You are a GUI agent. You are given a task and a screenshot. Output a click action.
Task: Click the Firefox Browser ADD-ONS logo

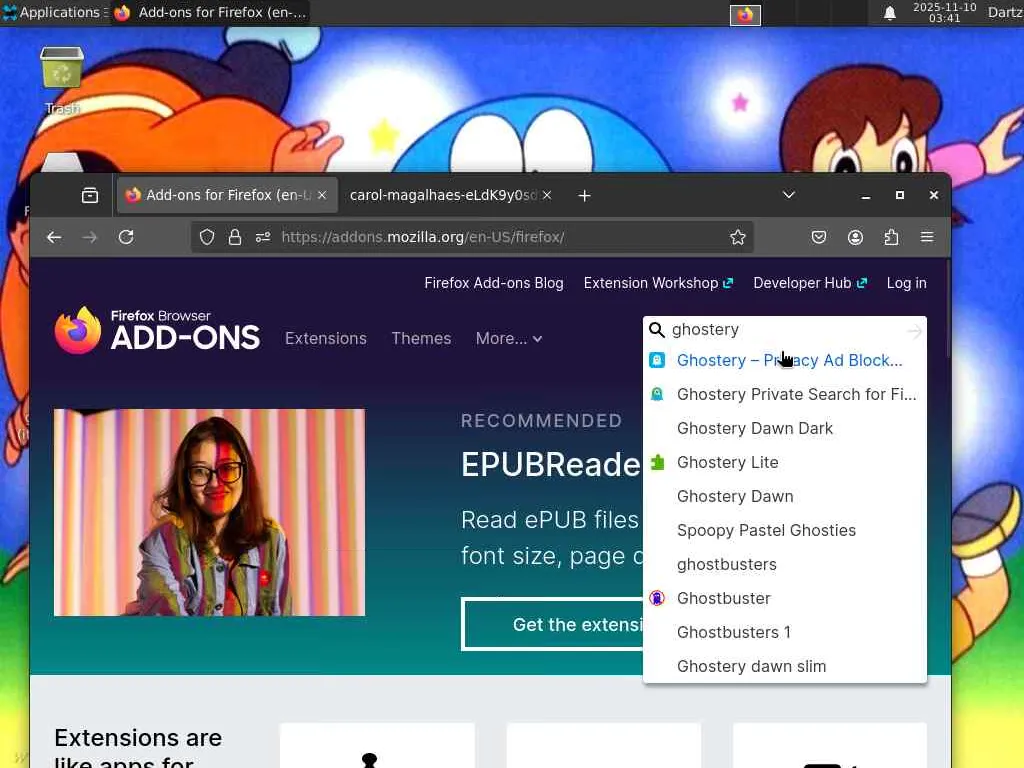point(157,330)
